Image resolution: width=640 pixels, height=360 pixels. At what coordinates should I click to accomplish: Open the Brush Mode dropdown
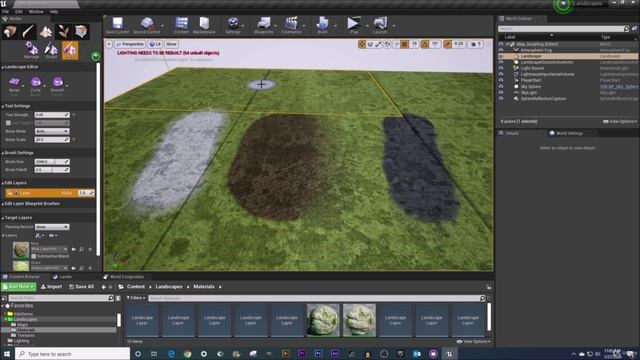[52, 131]
